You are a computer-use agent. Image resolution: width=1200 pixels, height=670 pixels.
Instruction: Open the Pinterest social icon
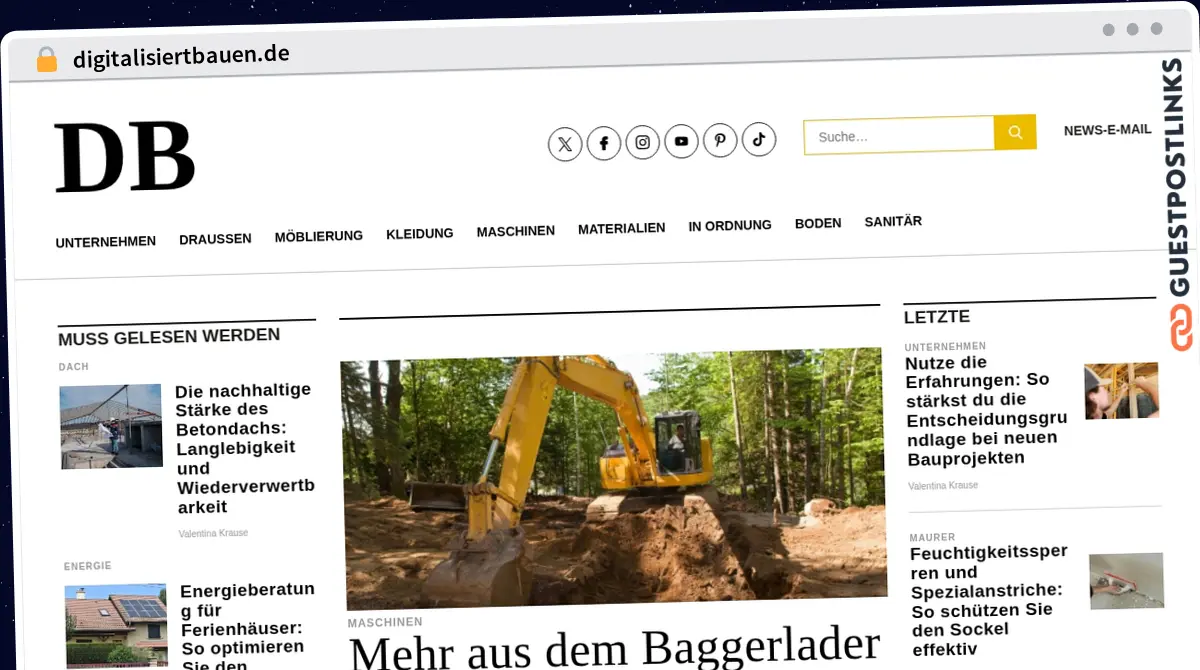pos(720,141)
